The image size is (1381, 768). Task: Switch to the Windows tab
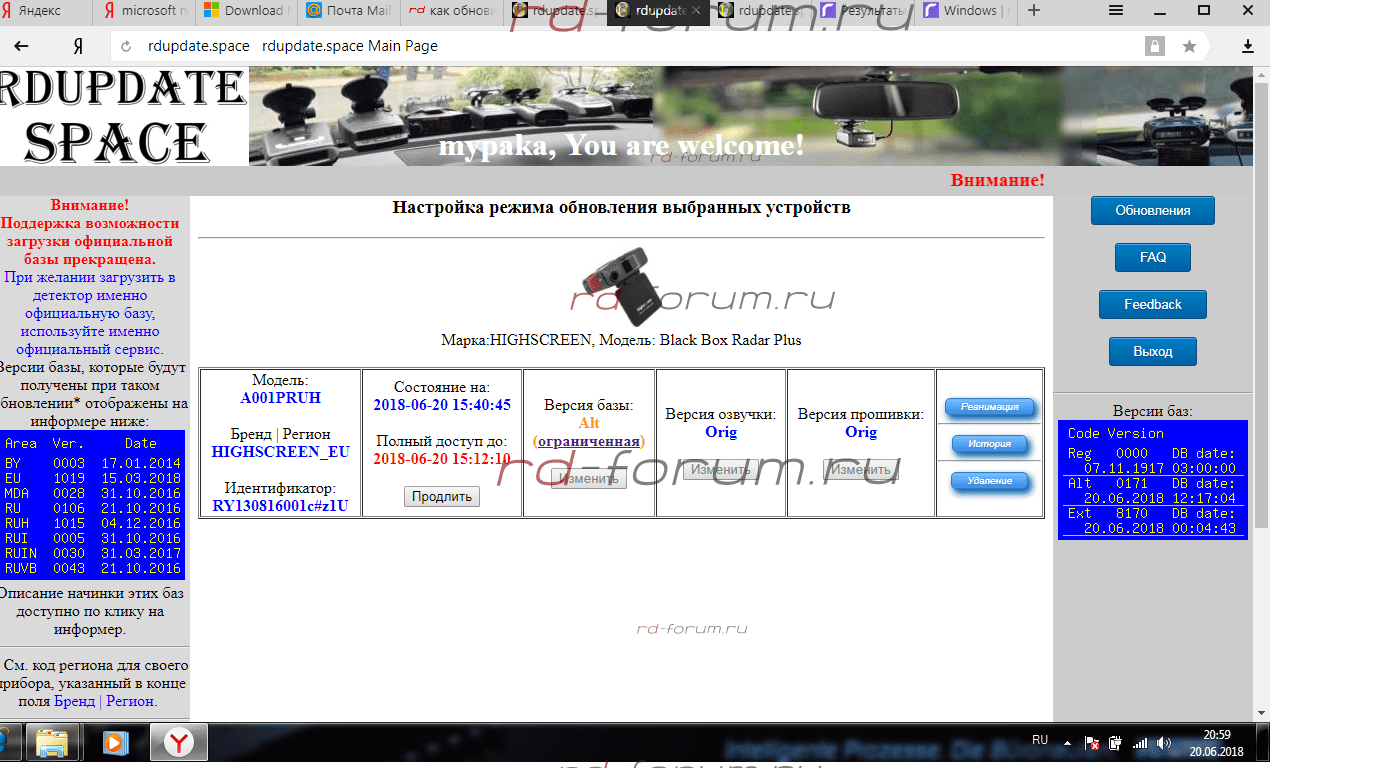(x=964, y=10)
